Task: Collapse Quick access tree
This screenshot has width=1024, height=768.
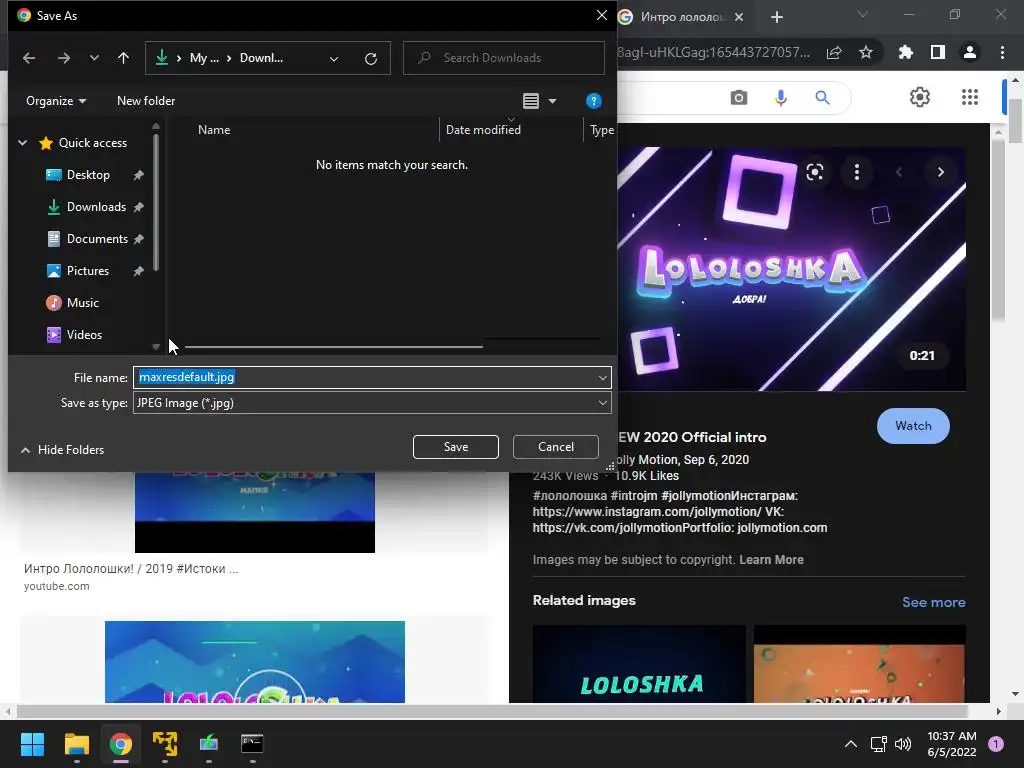Action: 22,142
